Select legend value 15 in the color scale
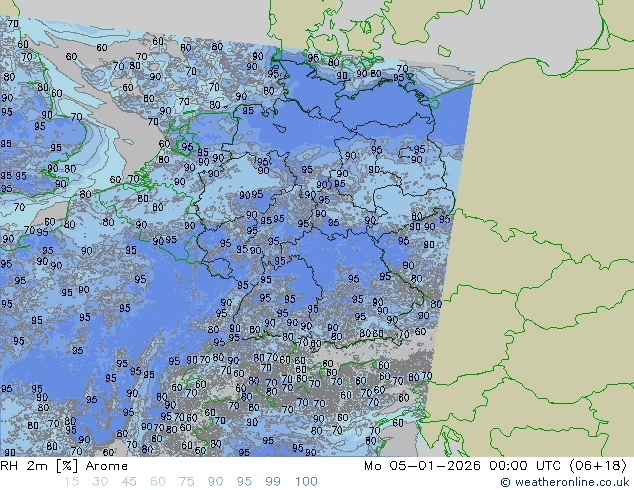Screen dimensions: 634x490 coord(71,482)
